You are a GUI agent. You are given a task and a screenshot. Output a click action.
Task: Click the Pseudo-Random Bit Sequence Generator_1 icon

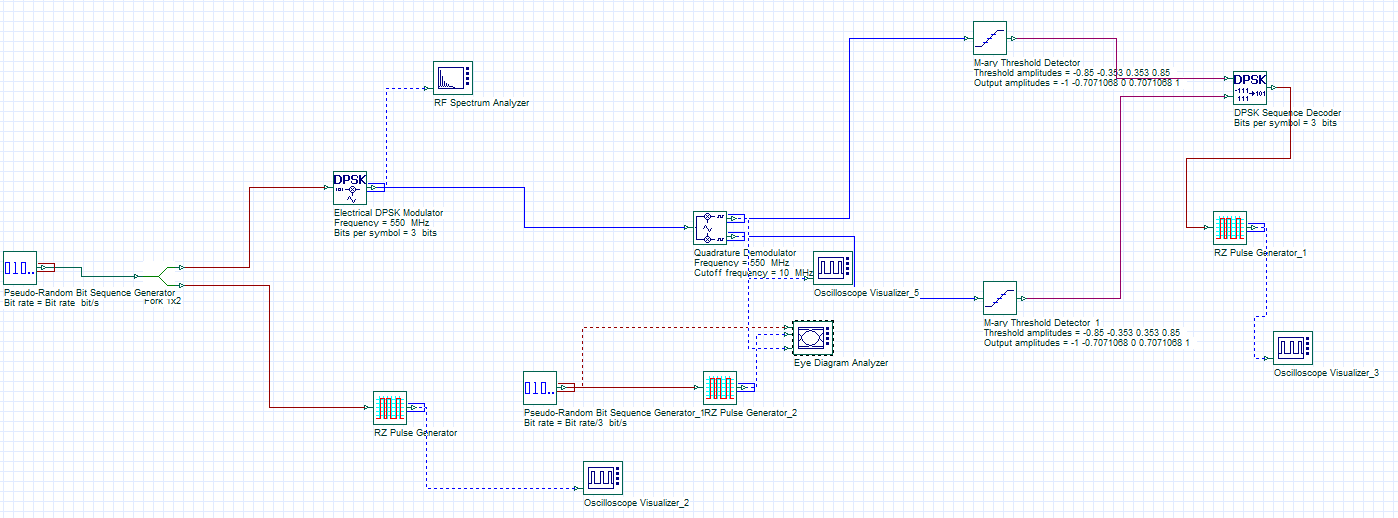pos(540,388)
